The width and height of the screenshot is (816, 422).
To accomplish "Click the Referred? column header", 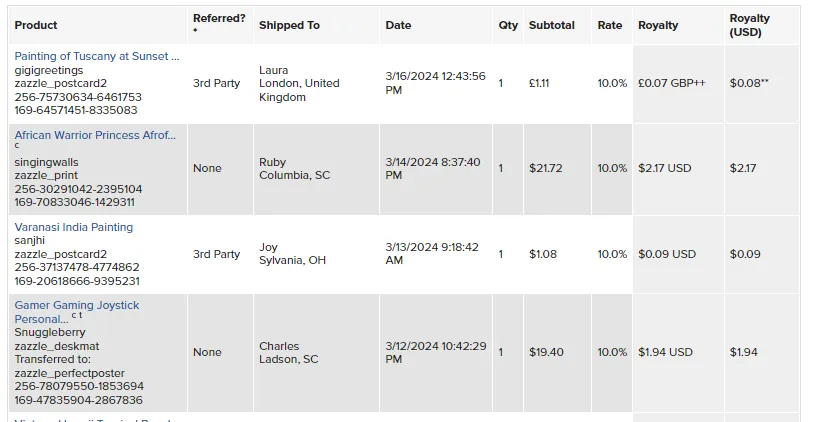I will [x=218, y=18].
